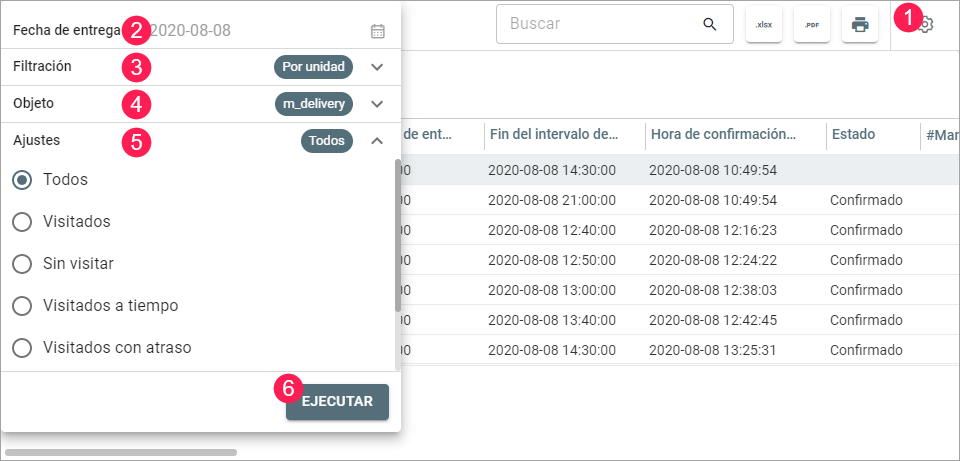Click the search magnifier icon
Viewport: 960px width, 461px height.
[x=710, y=24]
